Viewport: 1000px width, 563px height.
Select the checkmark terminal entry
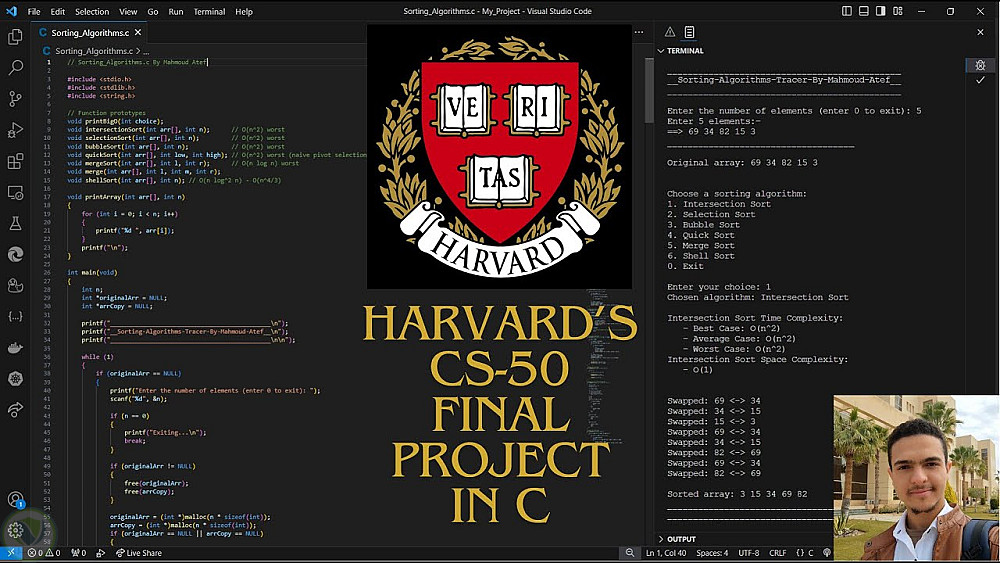[x=980, y=80]
